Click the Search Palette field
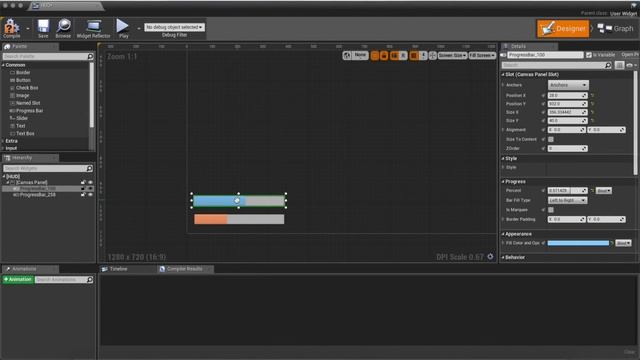 click(48, 56)
